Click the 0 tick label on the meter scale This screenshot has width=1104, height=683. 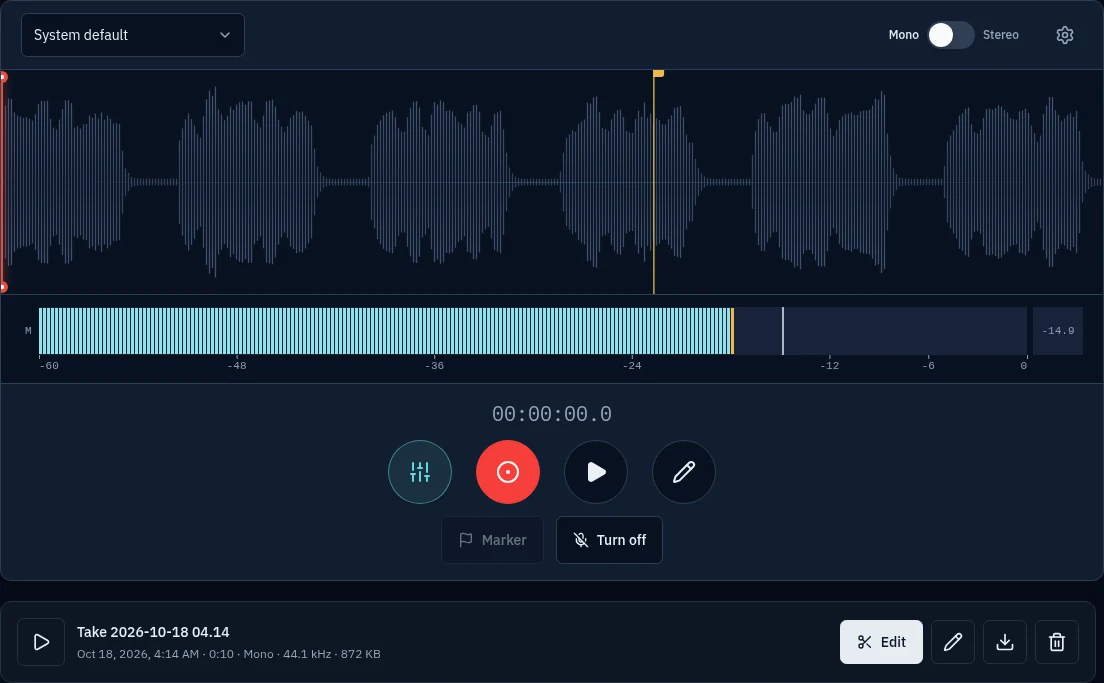pos(1024,365)
